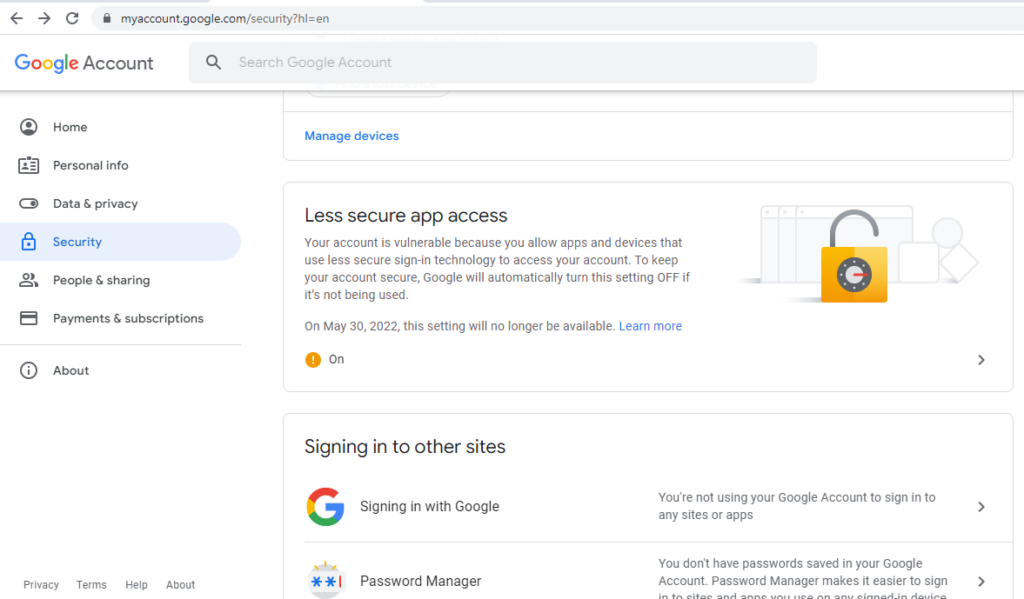The width and height of the screenshot is (1024, 599).
Task: Click the Google Account logo
Action: 84,63
